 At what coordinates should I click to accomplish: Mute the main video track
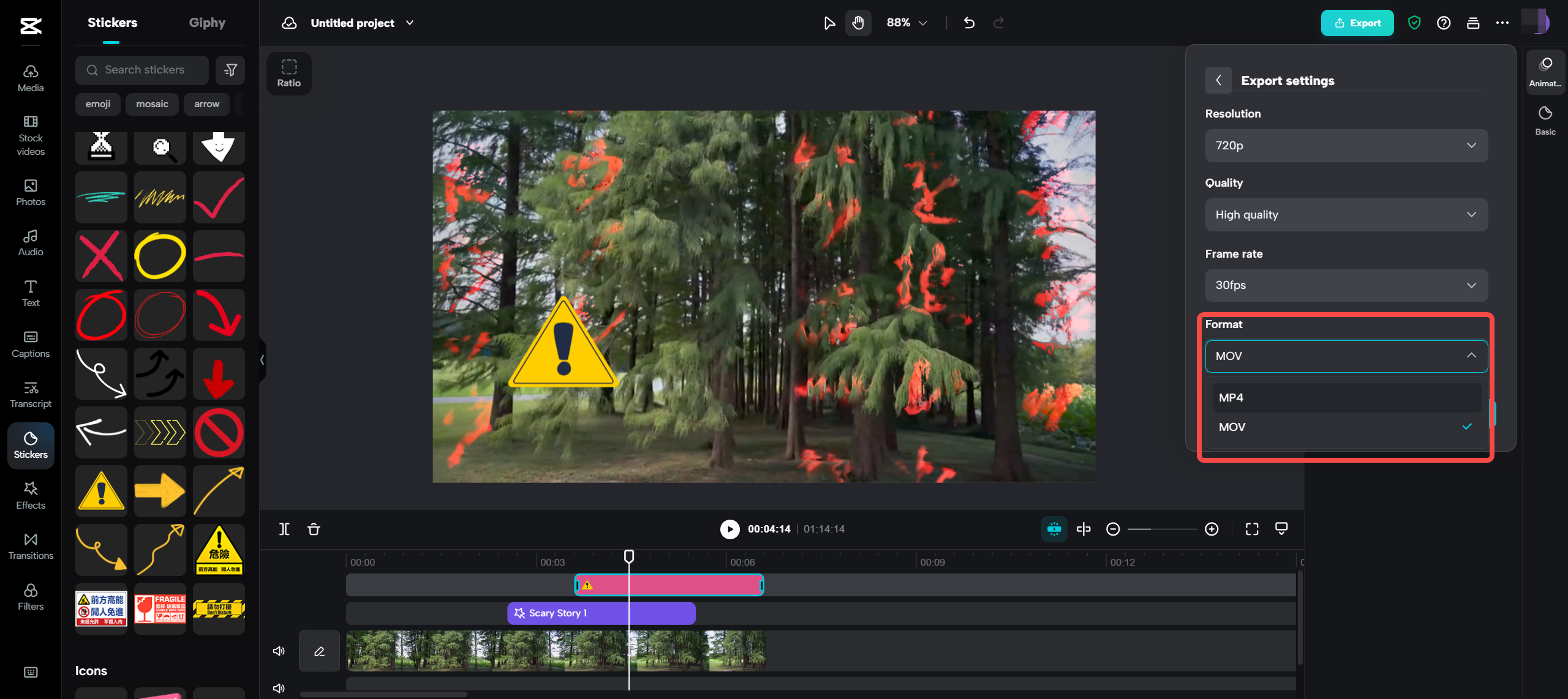pos(279,651)
